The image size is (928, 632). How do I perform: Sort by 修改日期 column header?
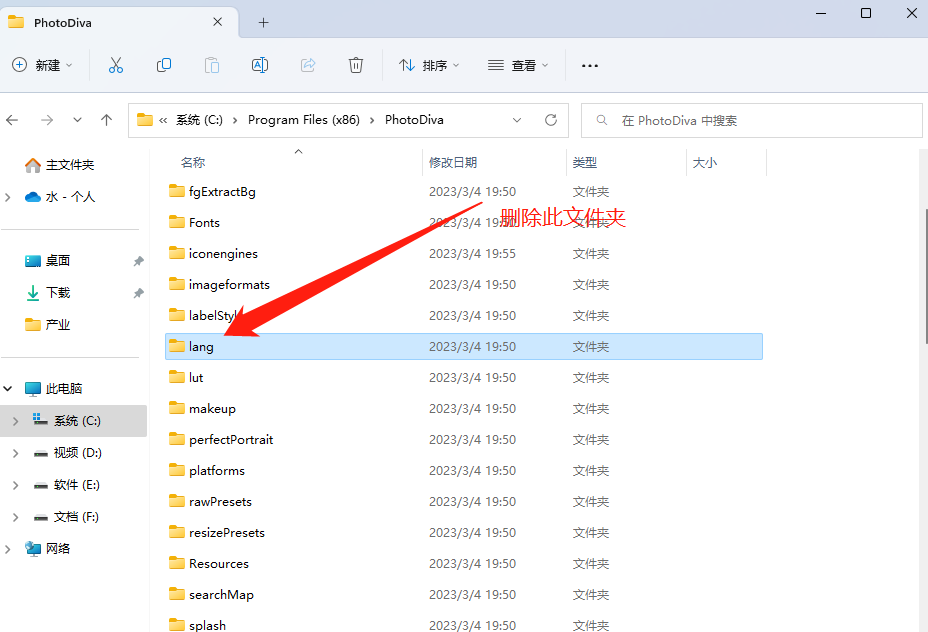(453, 163)
